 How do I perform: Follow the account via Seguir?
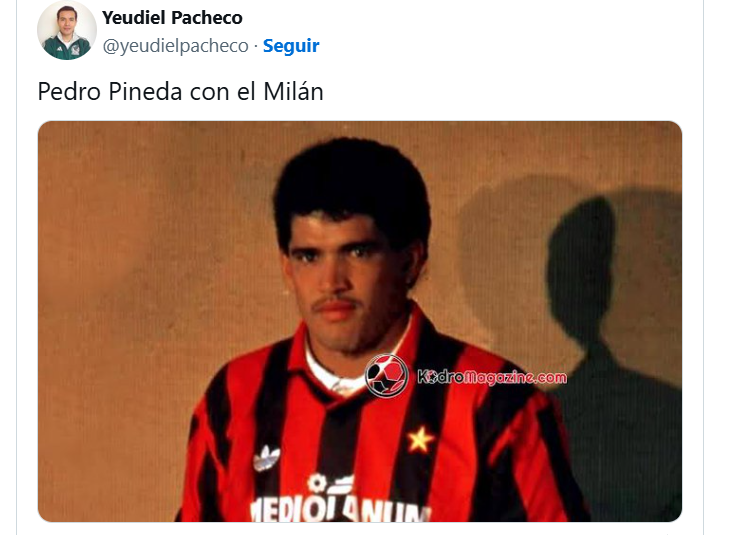click(x=291, y=46)
